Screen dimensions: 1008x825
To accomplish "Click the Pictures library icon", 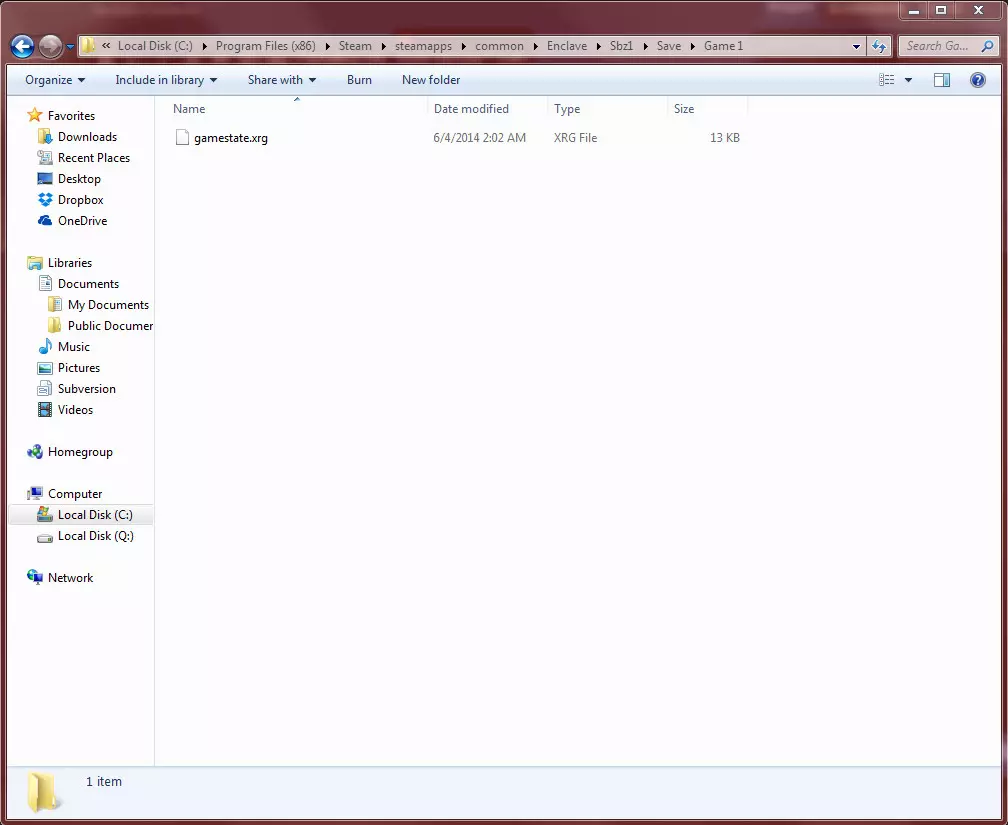I will pyautogui.click(x=45, y=368).
